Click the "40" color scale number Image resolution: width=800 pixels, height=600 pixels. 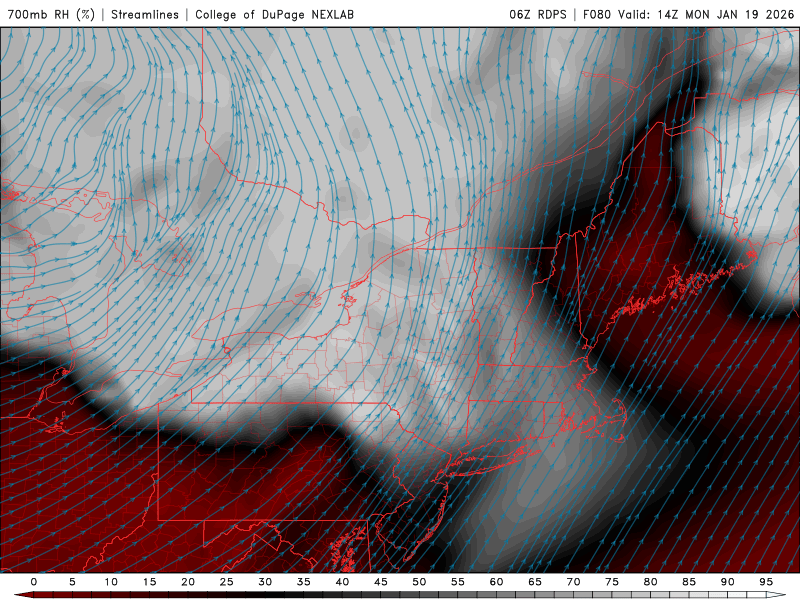[x=342, y=582]
